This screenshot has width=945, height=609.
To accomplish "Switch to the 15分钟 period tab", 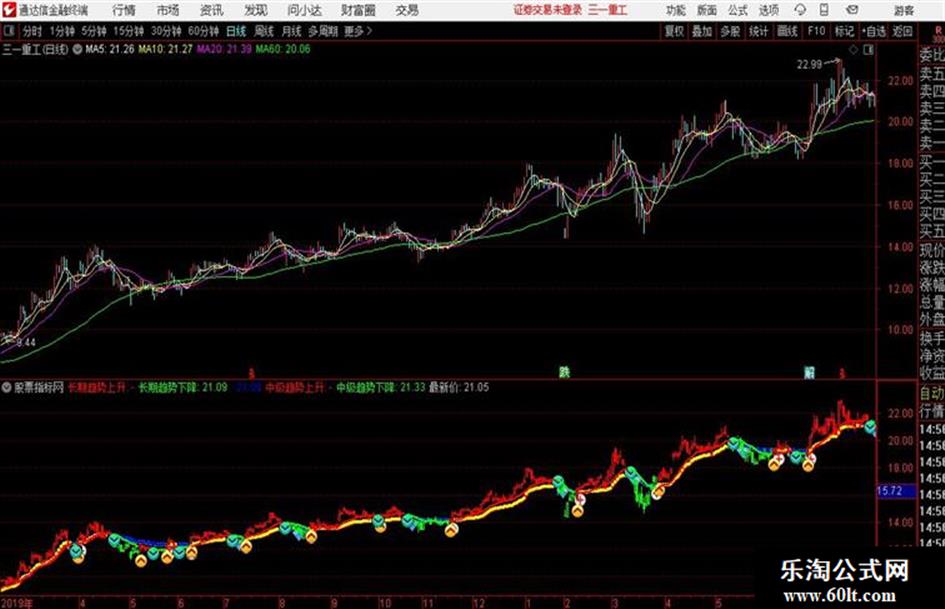I will (x=128, y=31).
